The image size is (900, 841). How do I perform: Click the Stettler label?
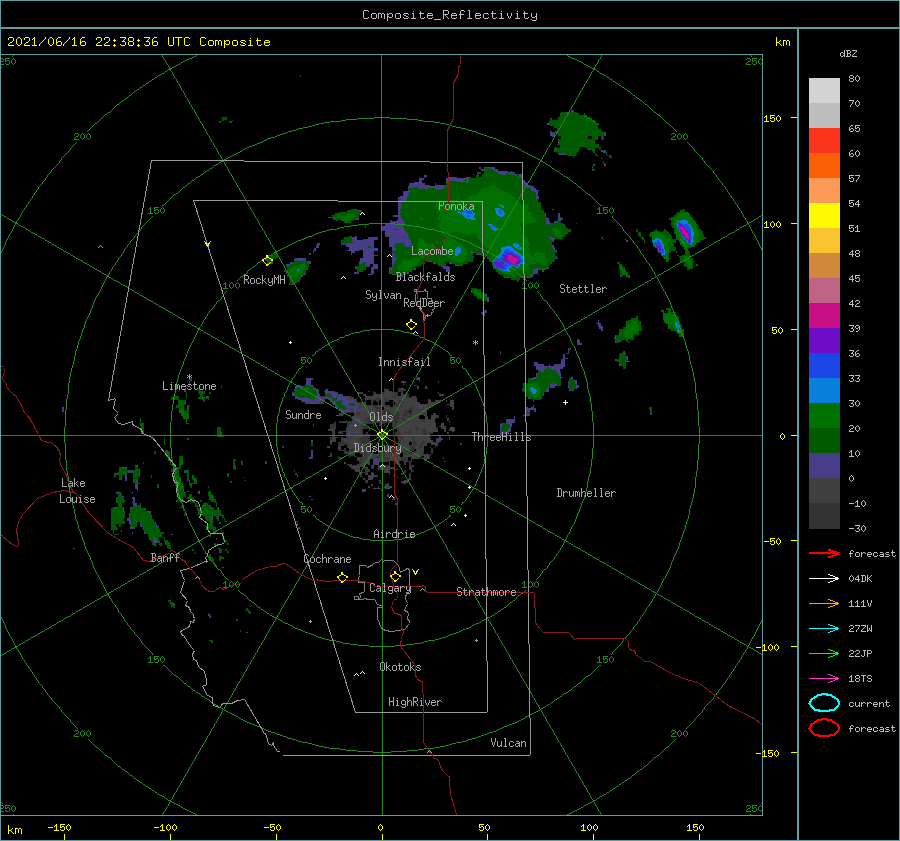click(583, 289)
